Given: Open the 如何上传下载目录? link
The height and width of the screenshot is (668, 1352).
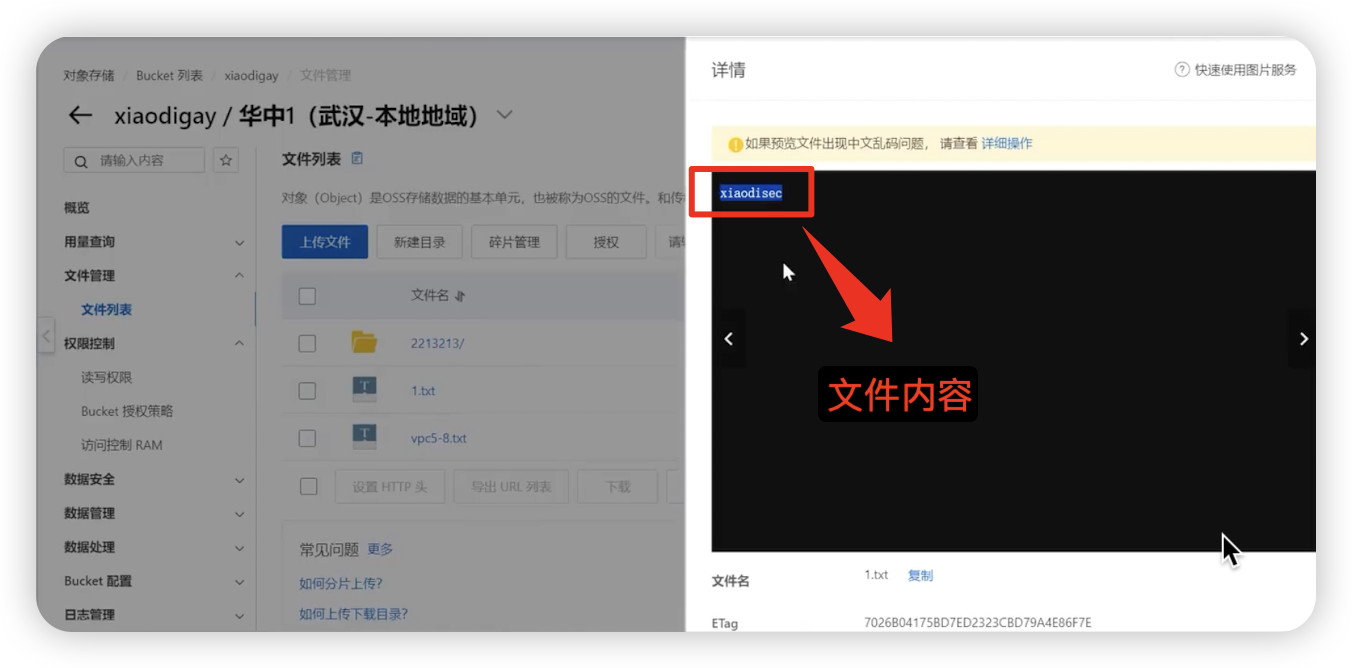Looking at the screenshot, I should coord(354,614).
